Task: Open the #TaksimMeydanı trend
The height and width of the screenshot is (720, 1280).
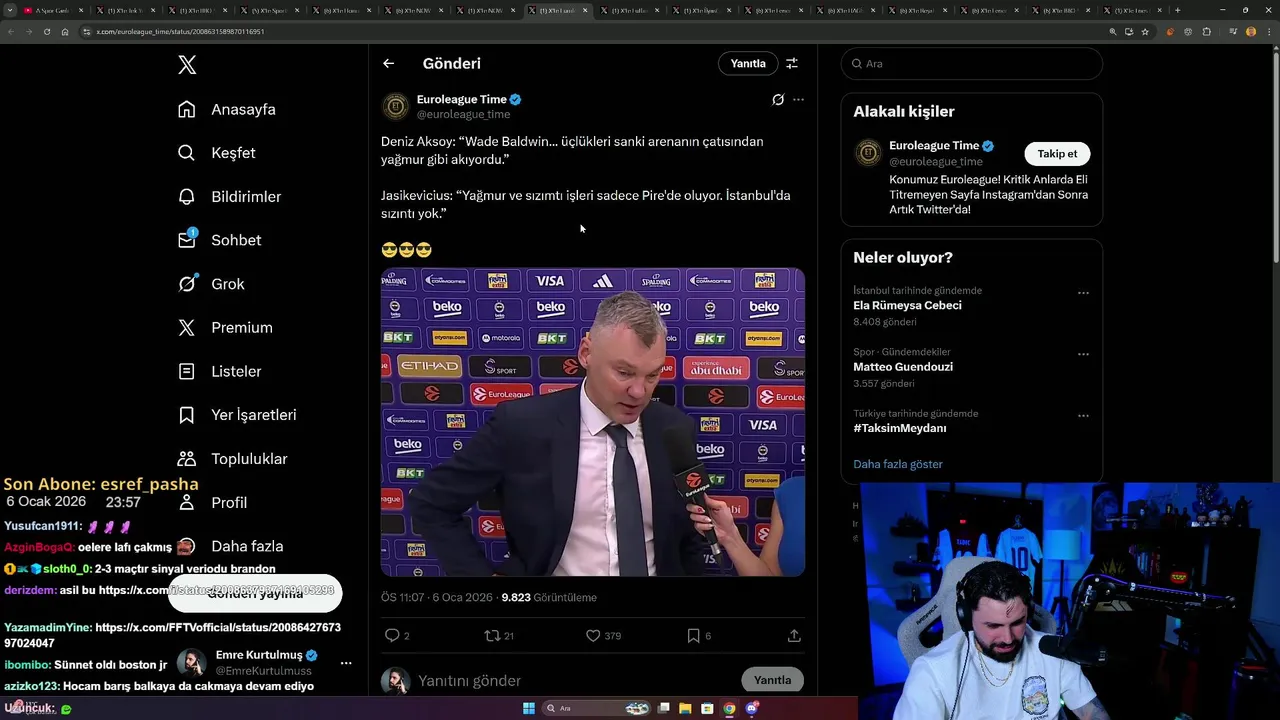Action: [900, 428]
